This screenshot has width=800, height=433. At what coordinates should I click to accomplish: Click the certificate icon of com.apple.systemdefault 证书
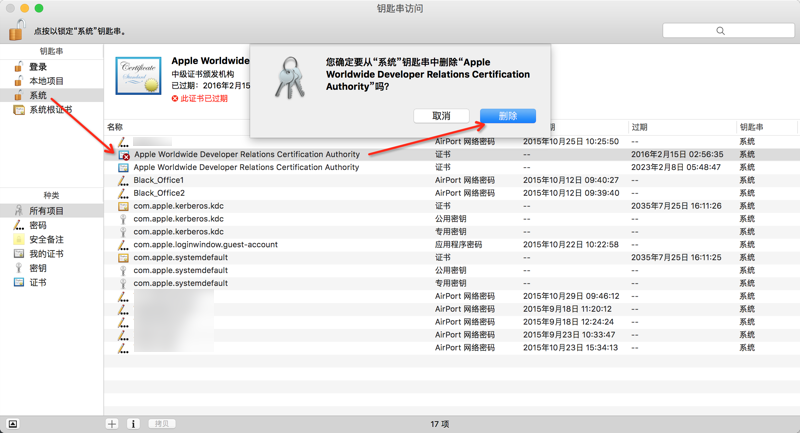(x=123, y=258)
